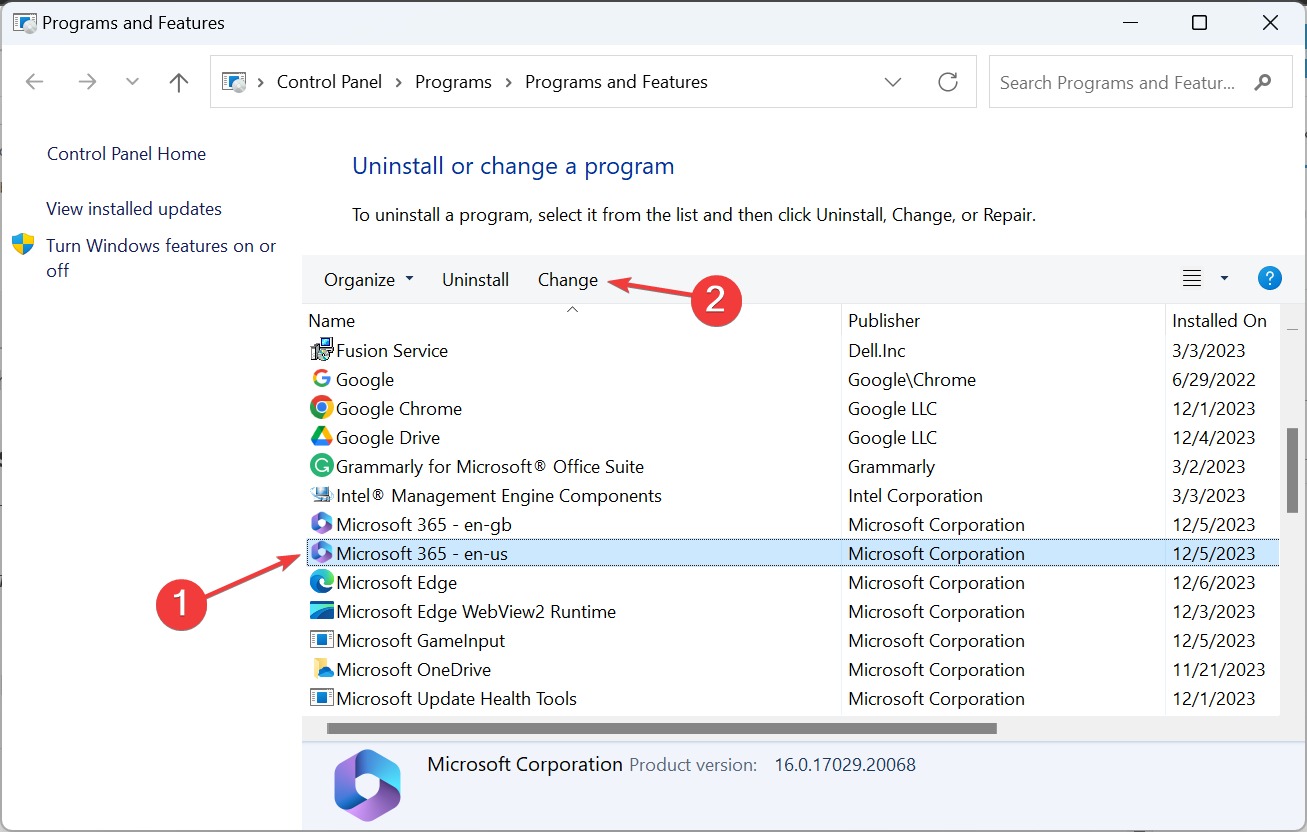The image size is (1307, 832).
Task: Click the Back navigation arrow
Action: coord(35,82)
